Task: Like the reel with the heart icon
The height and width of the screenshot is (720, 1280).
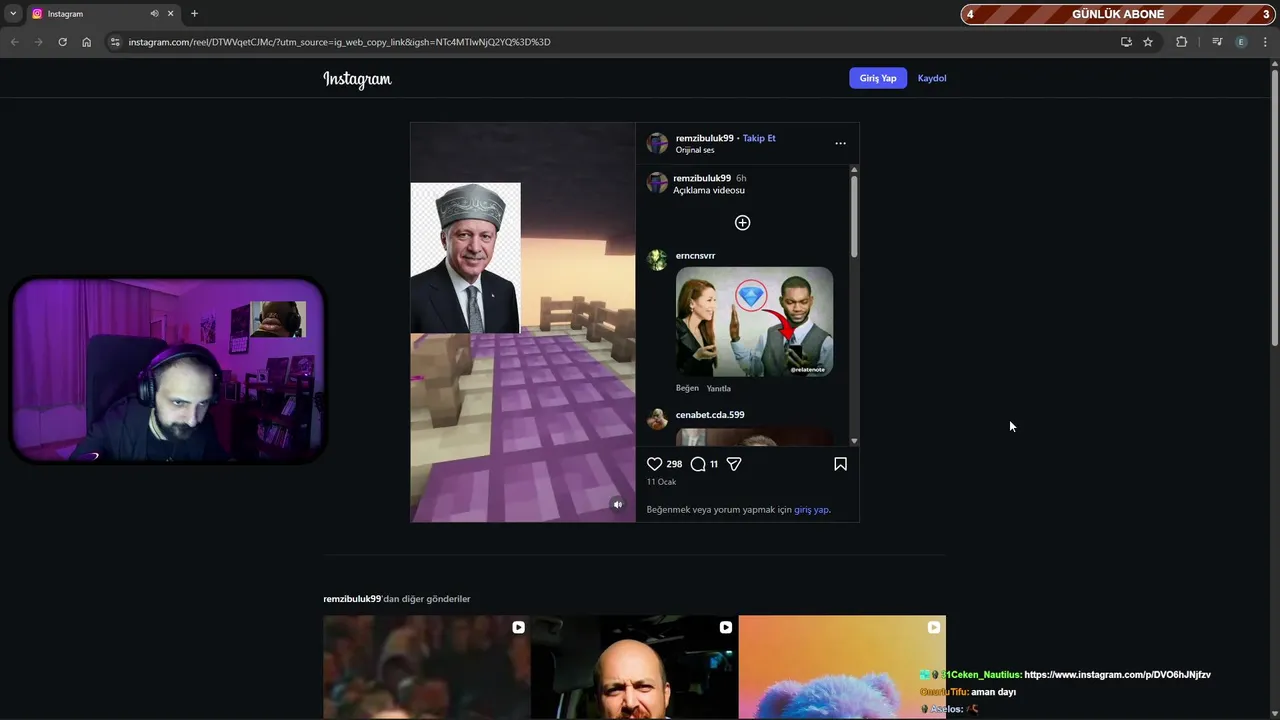Action: (x=655, y=464)
